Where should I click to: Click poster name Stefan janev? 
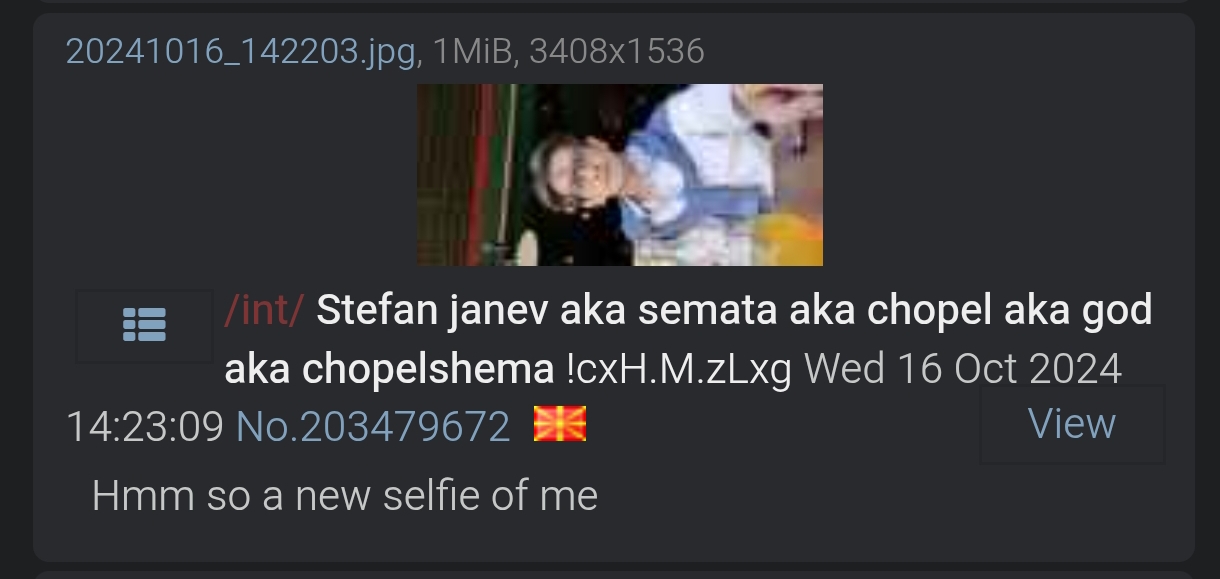pyautogui.click(x=432, y=311)
